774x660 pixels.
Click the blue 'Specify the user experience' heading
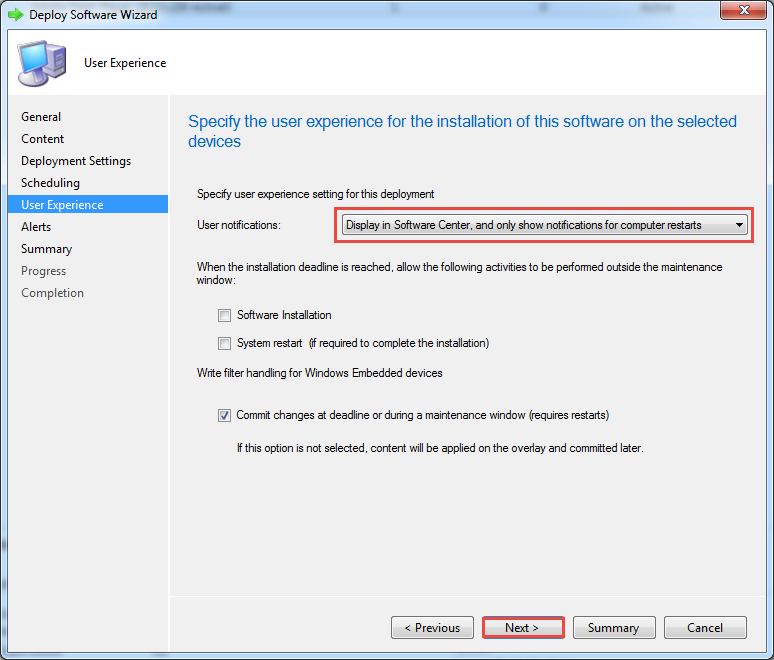pos(462,131)
